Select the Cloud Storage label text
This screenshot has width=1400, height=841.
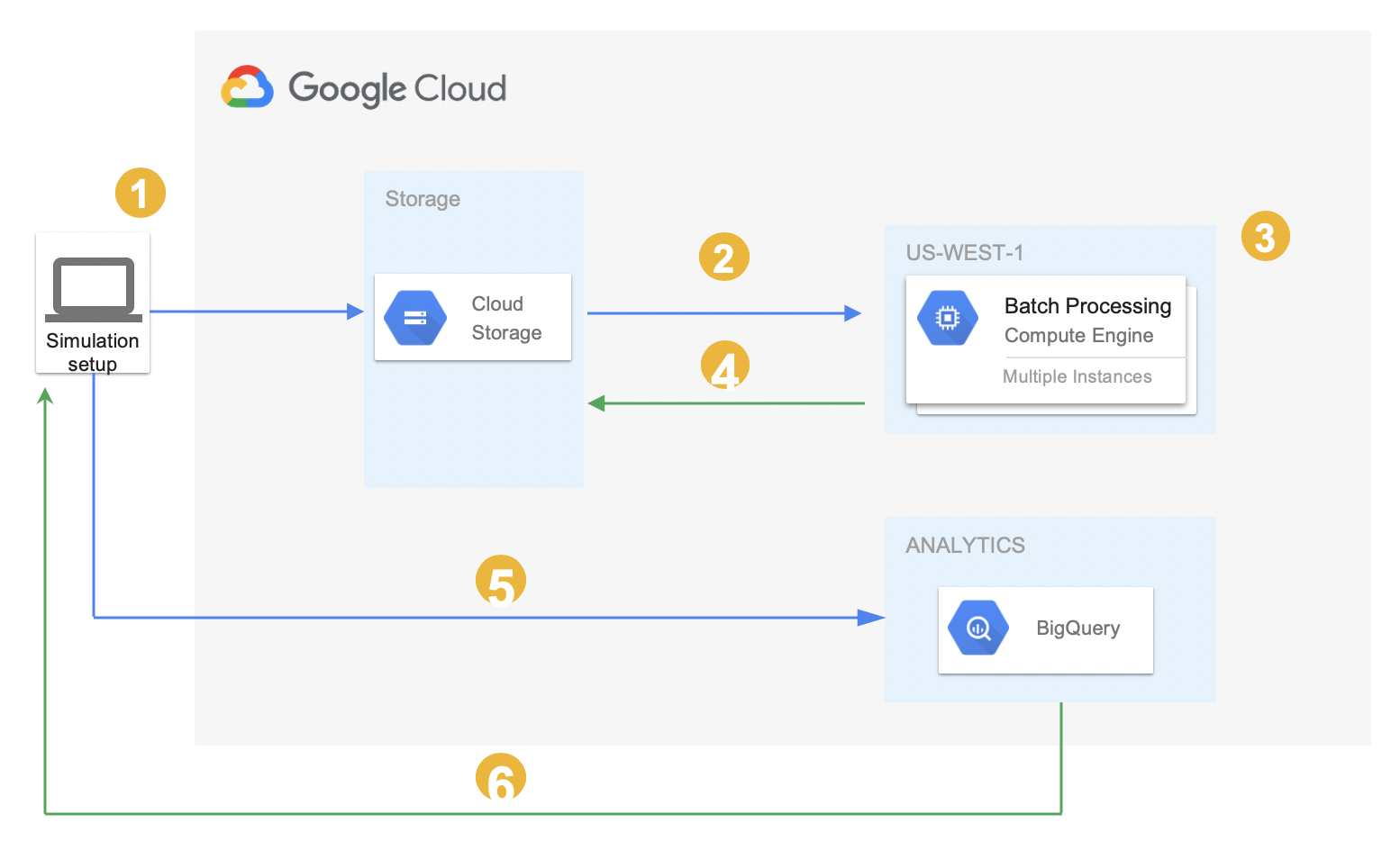click(506, 318)
